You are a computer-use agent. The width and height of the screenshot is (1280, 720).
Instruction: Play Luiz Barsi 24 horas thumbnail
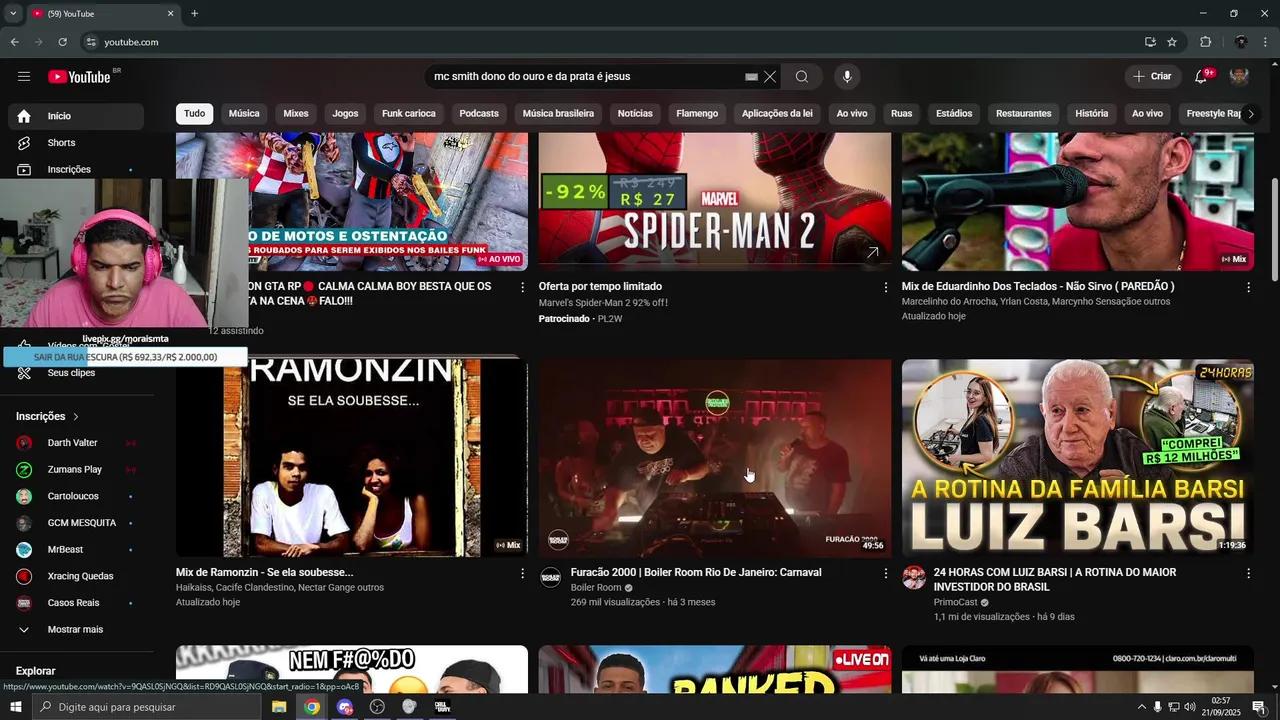(x=1078, y=458)
